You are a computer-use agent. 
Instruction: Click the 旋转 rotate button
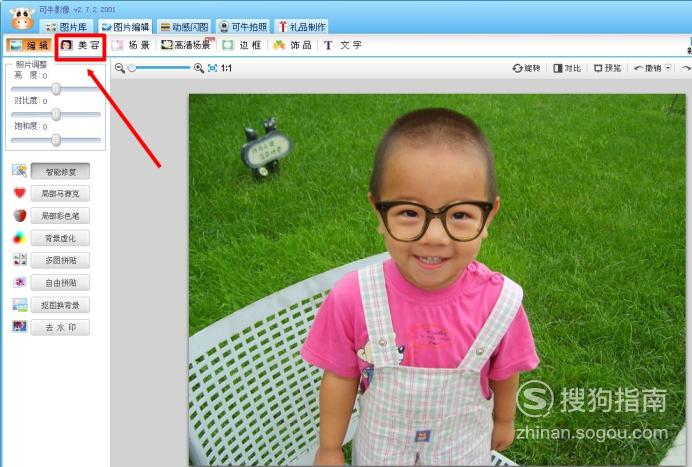(526, 68)
